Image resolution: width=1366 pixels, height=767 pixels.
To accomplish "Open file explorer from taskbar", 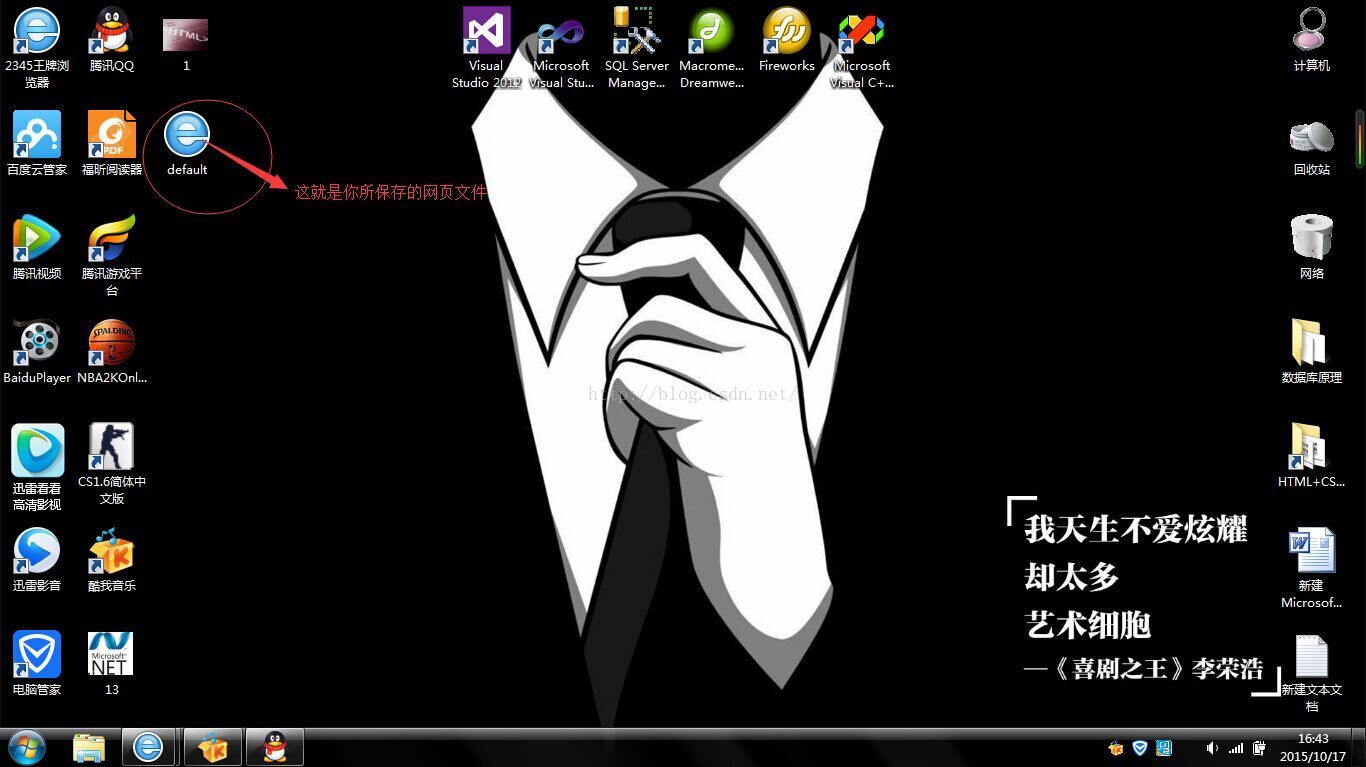I will [x=89, y=747].
